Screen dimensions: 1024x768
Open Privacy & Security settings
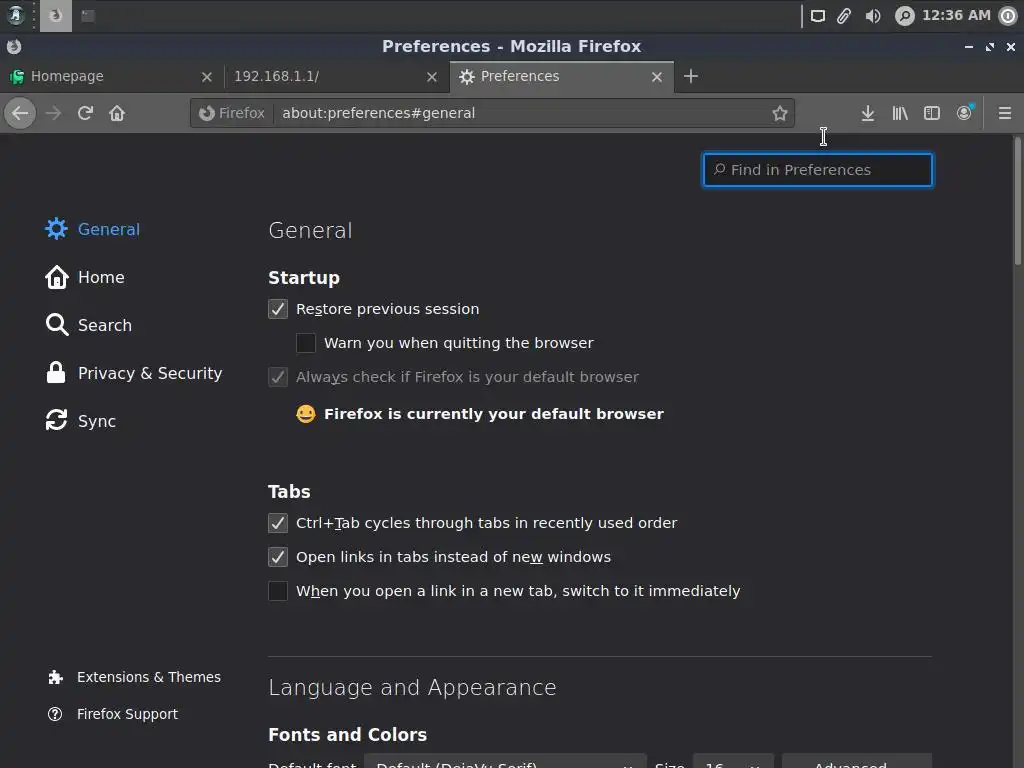pyautogui.click(x=150, y=373)
